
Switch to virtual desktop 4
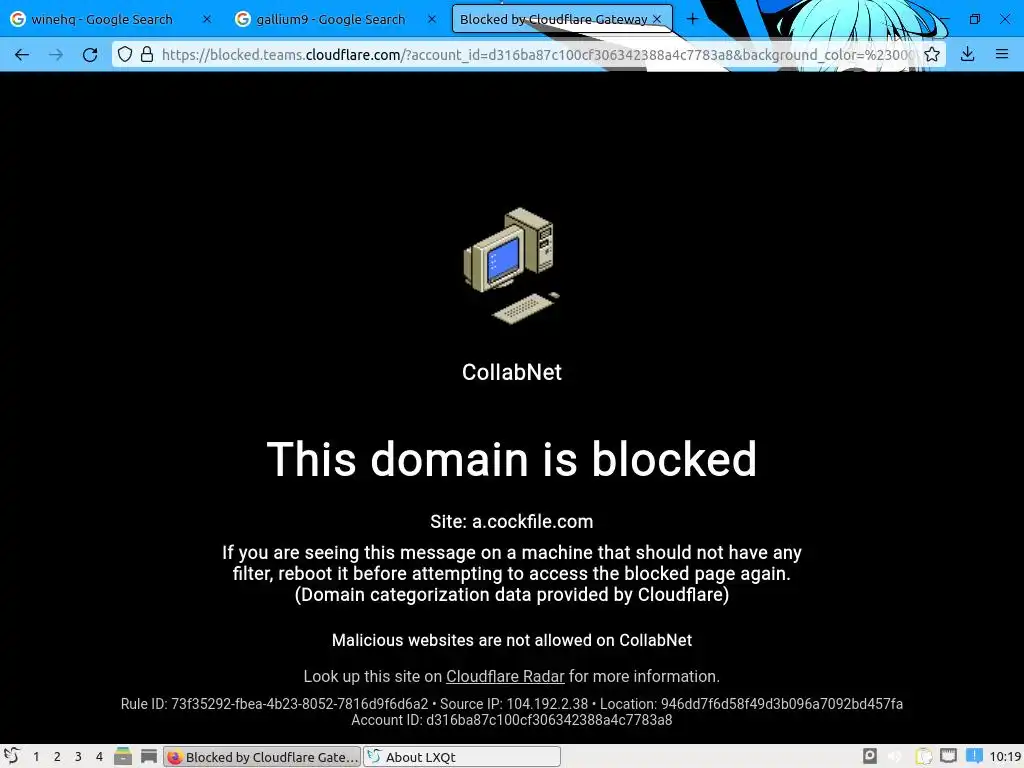click(99, 757)
